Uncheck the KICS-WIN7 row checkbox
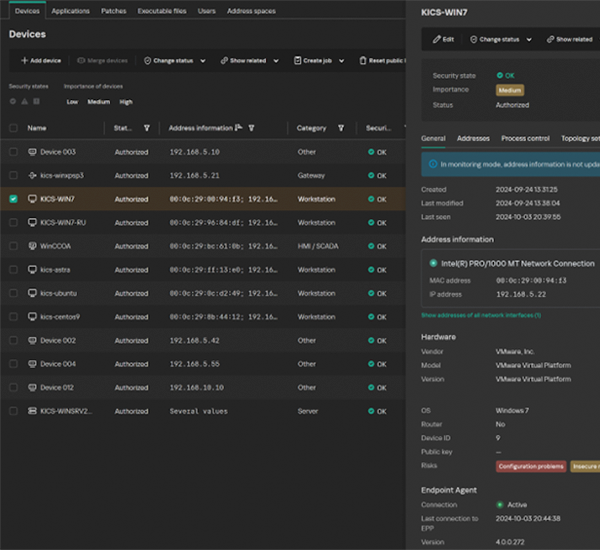This screenshot has height=550, width=600. 13,199
